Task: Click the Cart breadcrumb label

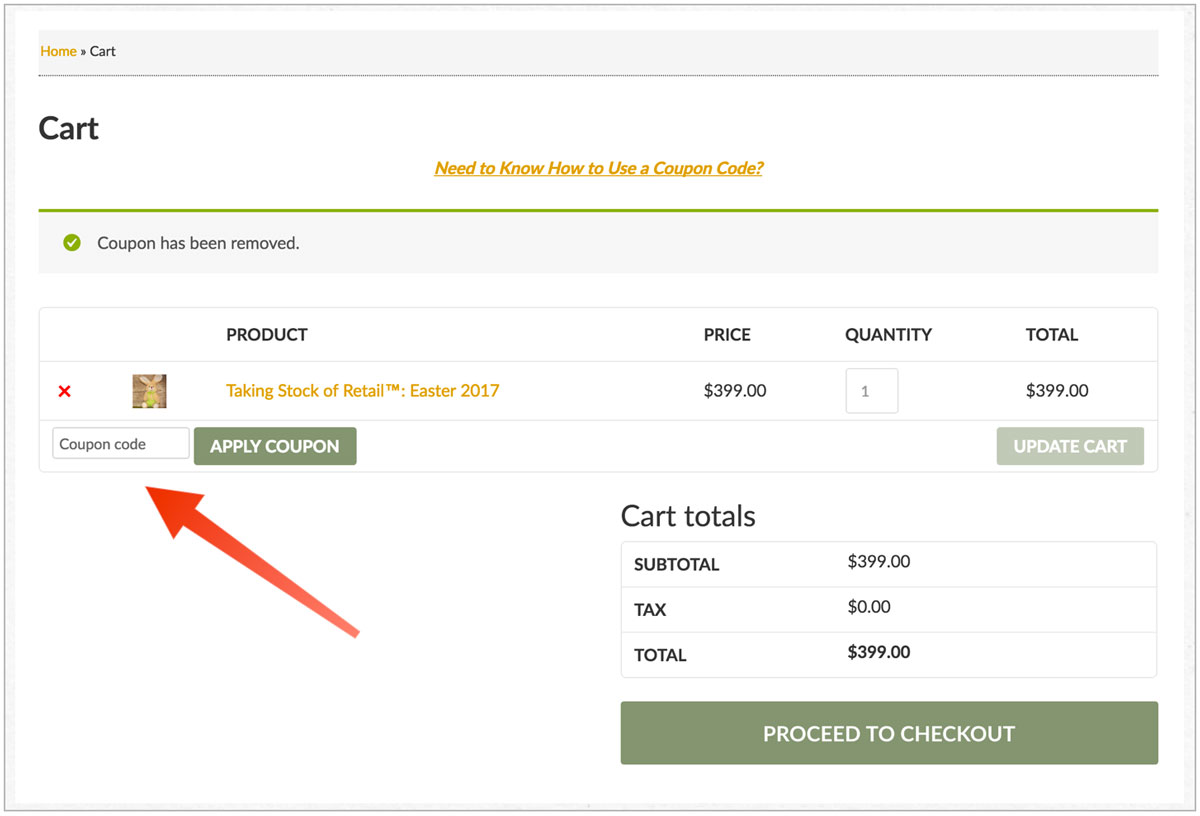Action: point(103,51)
